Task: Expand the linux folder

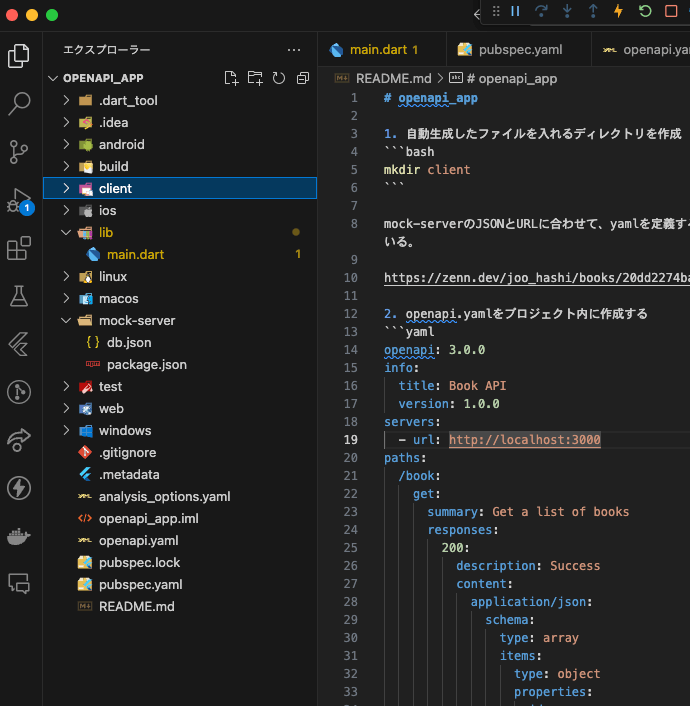Action: (66, 276)
